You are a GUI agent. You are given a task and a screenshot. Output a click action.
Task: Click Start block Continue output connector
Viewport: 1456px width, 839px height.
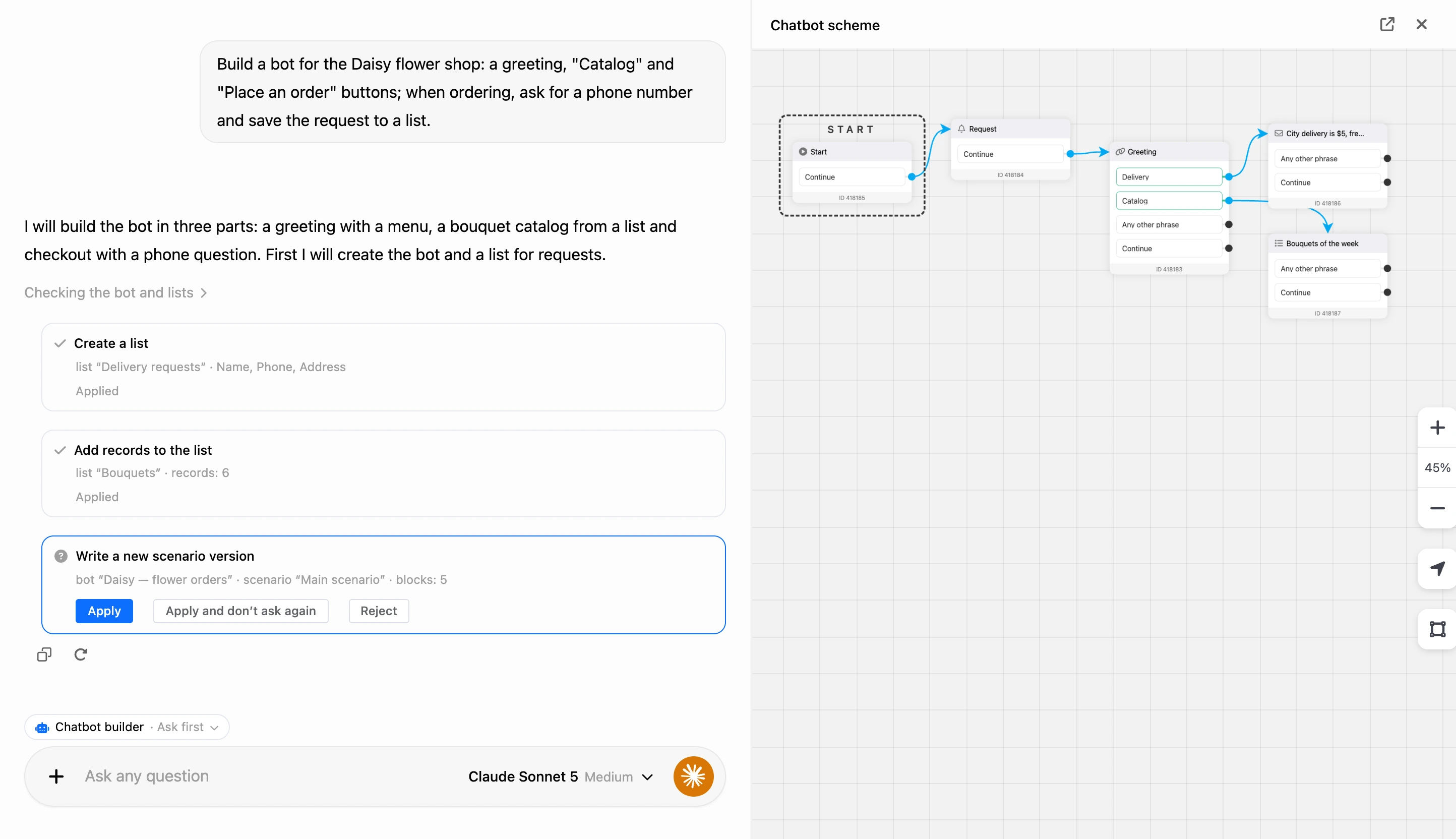[912, 177]
